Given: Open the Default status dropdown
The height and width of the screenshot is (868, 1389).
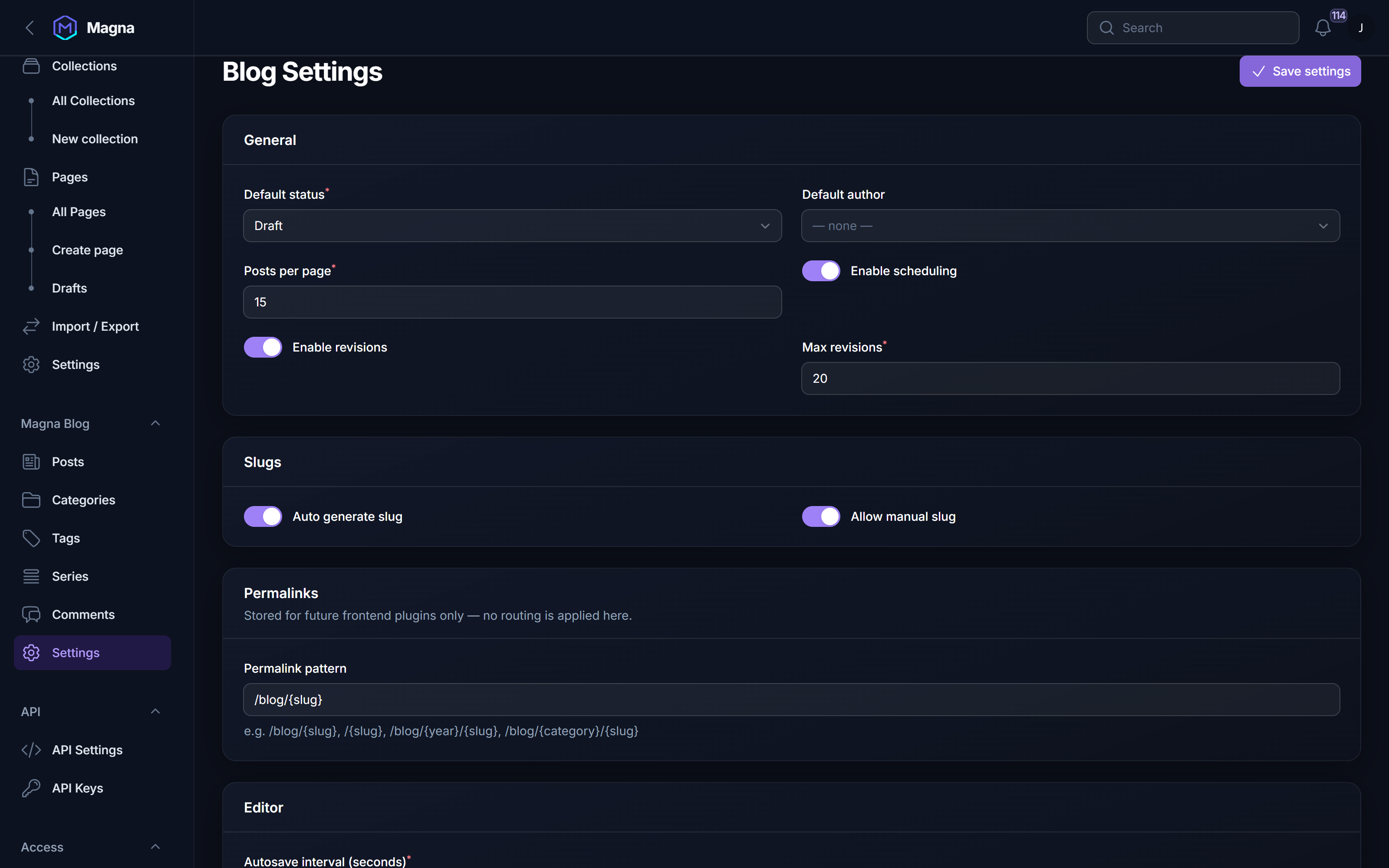Looking at the screenshot, I should point(513,226).
